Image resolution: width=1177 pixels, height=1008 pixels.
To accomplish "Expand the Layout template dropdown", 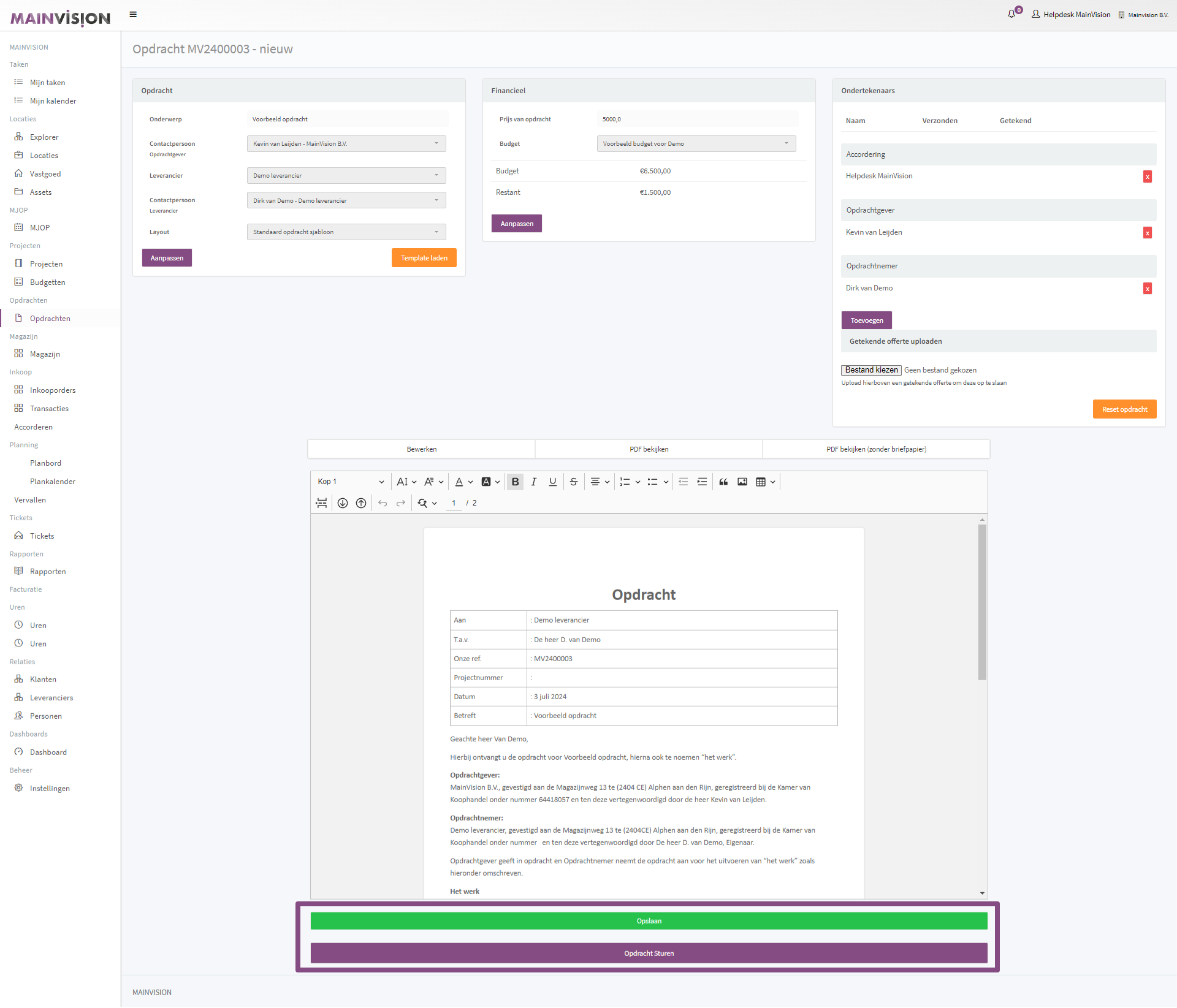I will [x=346, y=232].
